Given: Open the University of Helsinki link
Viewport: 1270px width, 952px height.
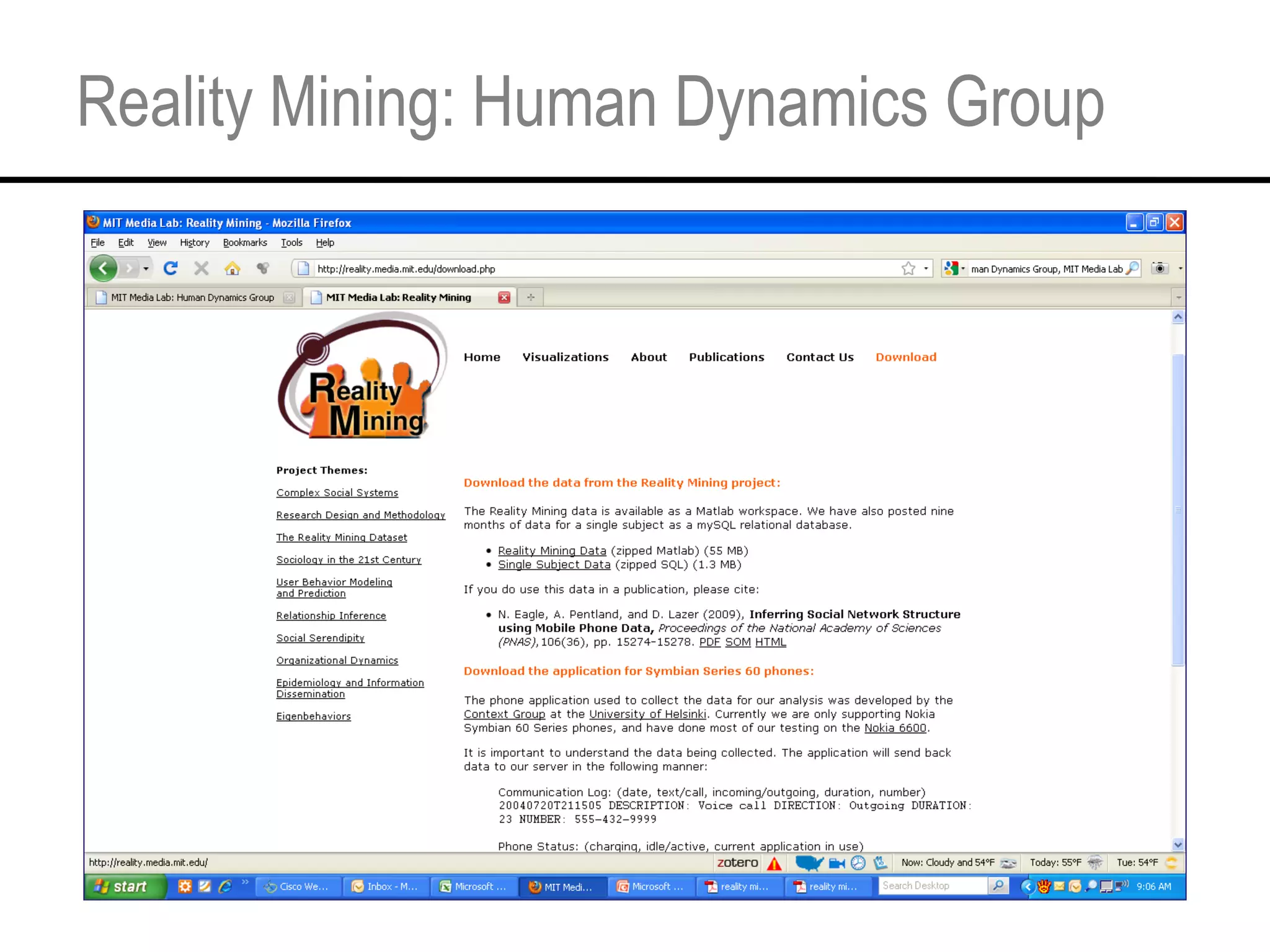Looking at the screenshot, I should 647,714.
